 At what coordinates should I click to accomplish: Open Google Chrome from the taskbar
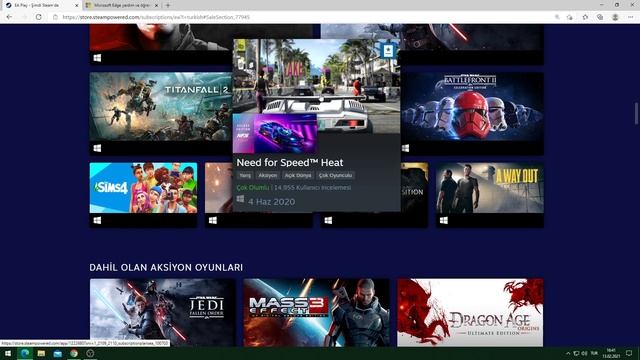[x=74, y=353]
